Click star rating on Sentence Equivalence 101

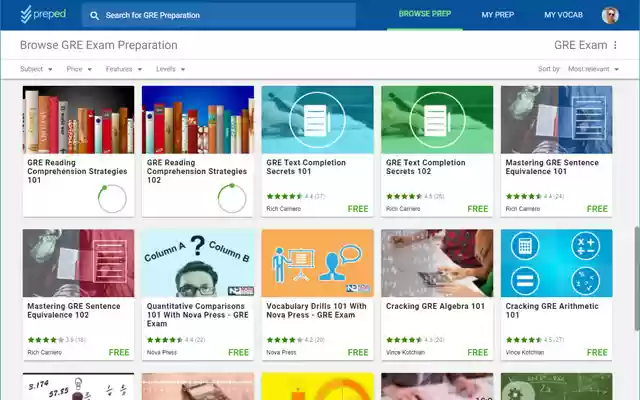pos(524,196)
